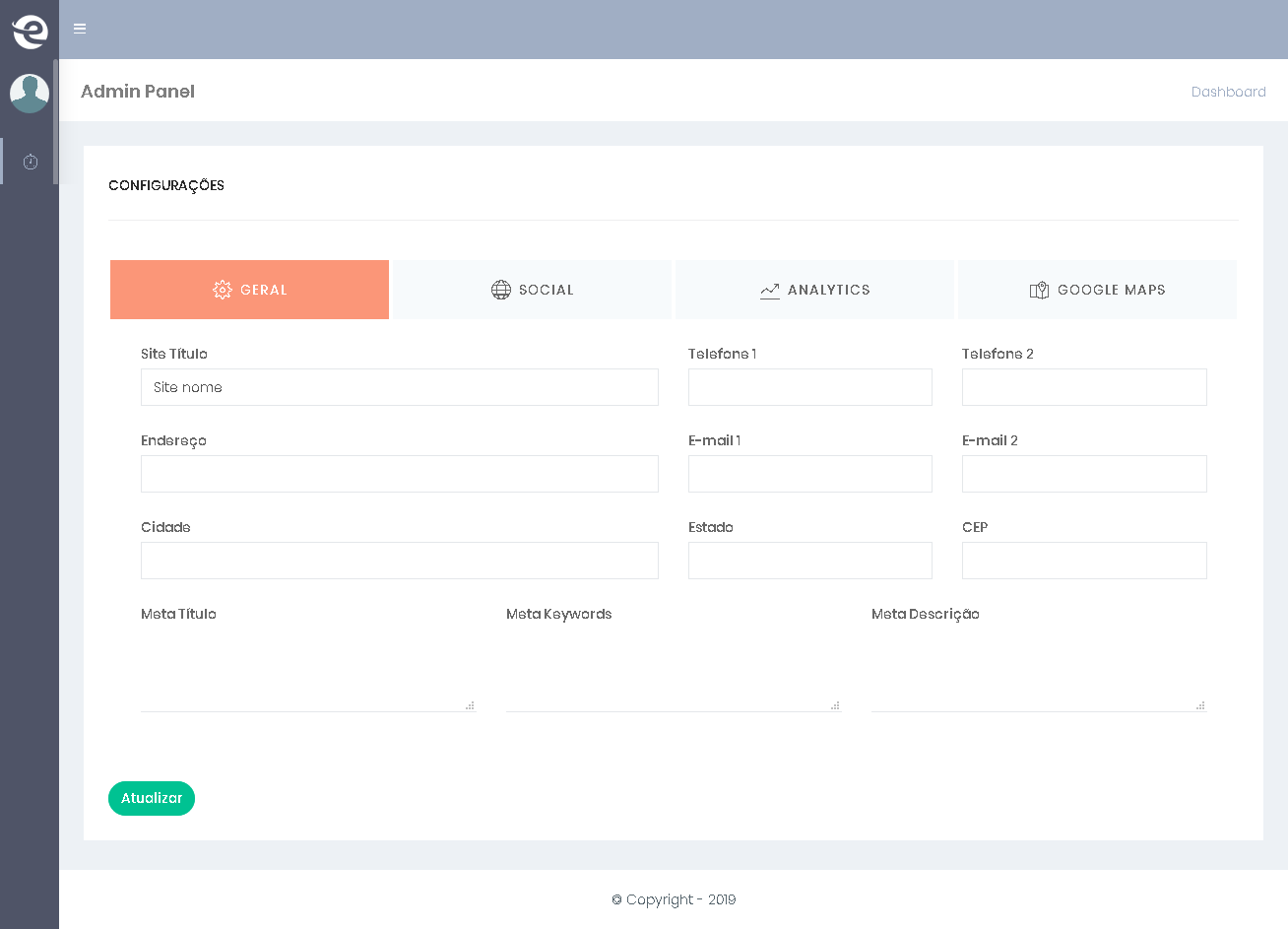Switch to the GERAL tab

coord(249,290)
